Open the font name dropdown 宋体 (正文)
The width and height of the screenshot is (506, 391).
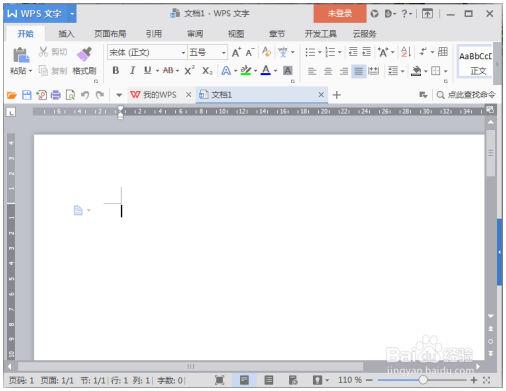click(147, 52)
